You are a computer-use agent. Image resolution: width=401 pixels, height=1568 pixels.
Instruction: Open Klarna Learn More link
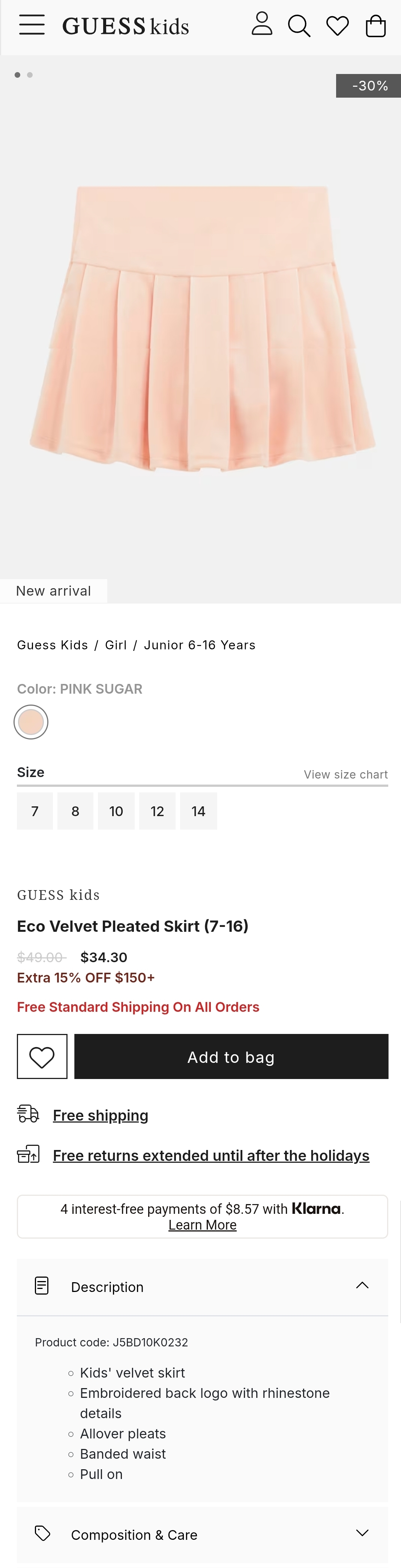tap(202, 1225)
